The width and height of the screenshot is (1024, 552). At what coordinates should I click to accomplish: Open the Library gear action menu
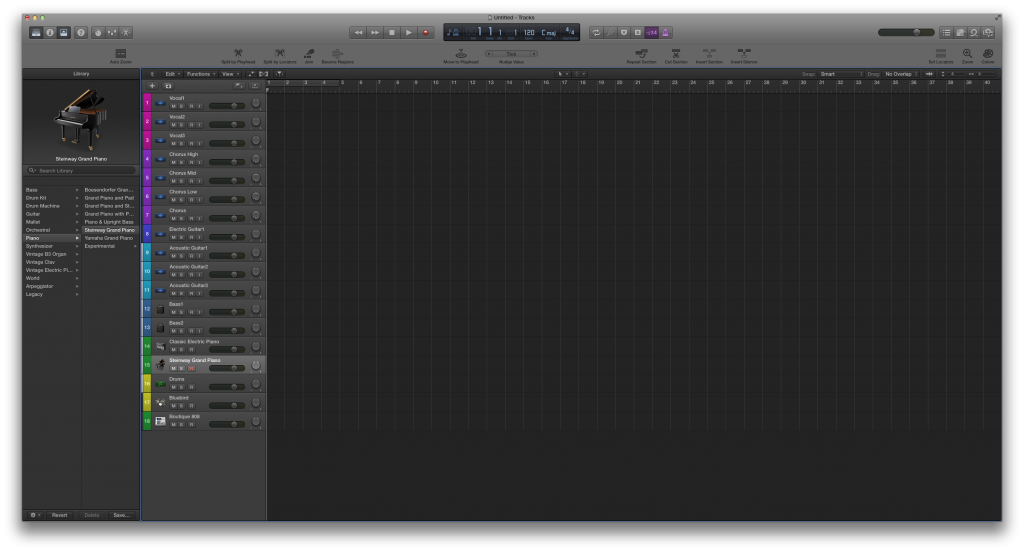point(35,515)
